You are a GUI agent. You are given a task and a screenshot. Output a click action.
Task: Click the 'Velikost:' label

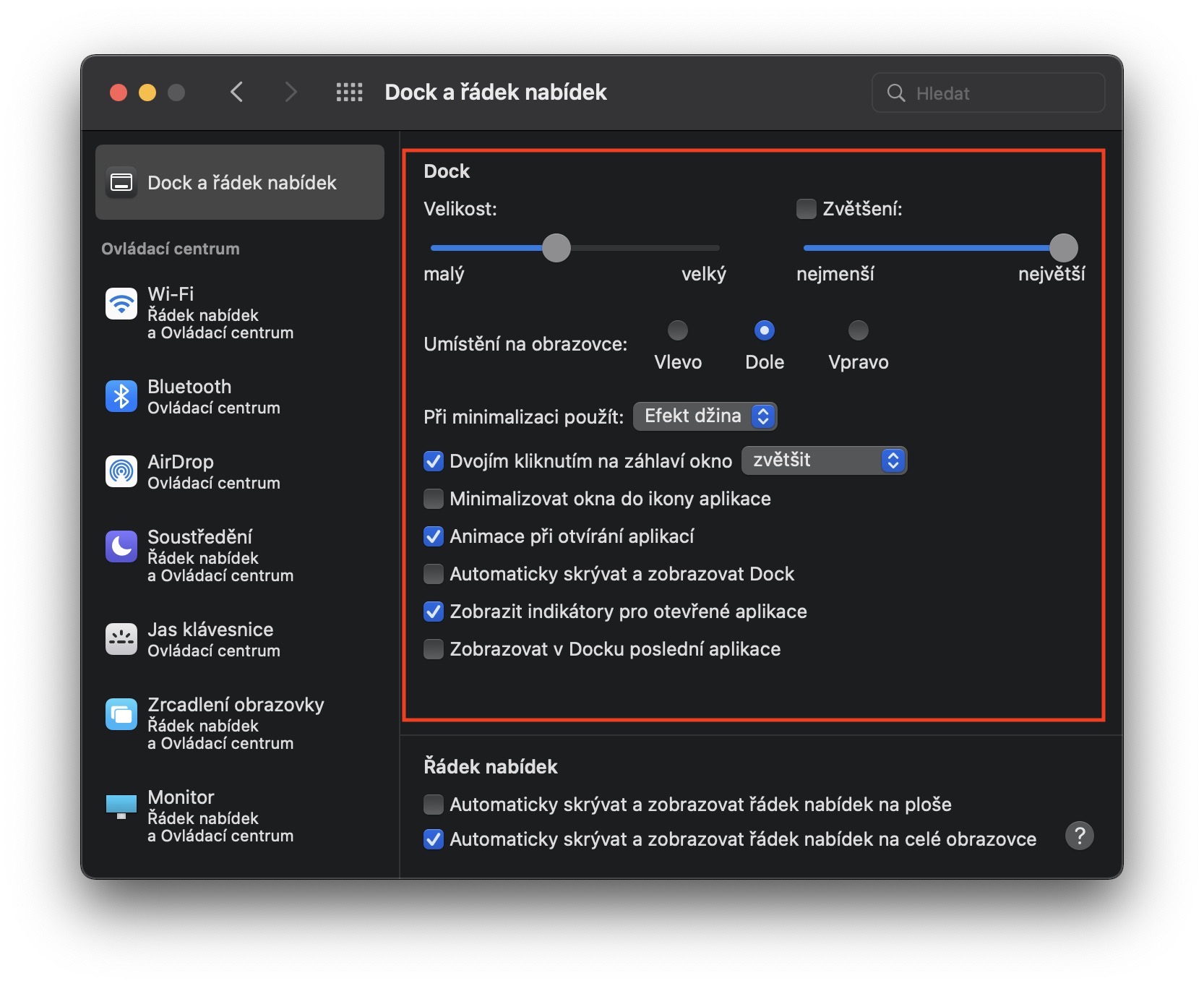(x=460, y=209)
